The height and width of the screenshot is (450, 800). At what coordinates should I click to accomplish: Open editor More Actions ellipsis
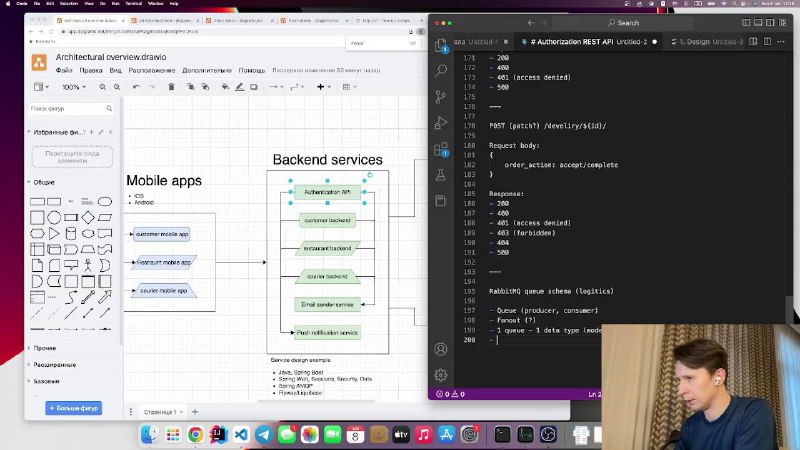pos(781,41)
